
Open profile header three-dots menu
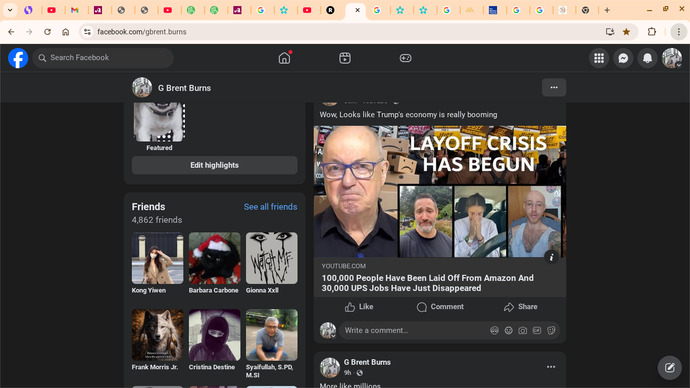(x=554, y=88)
